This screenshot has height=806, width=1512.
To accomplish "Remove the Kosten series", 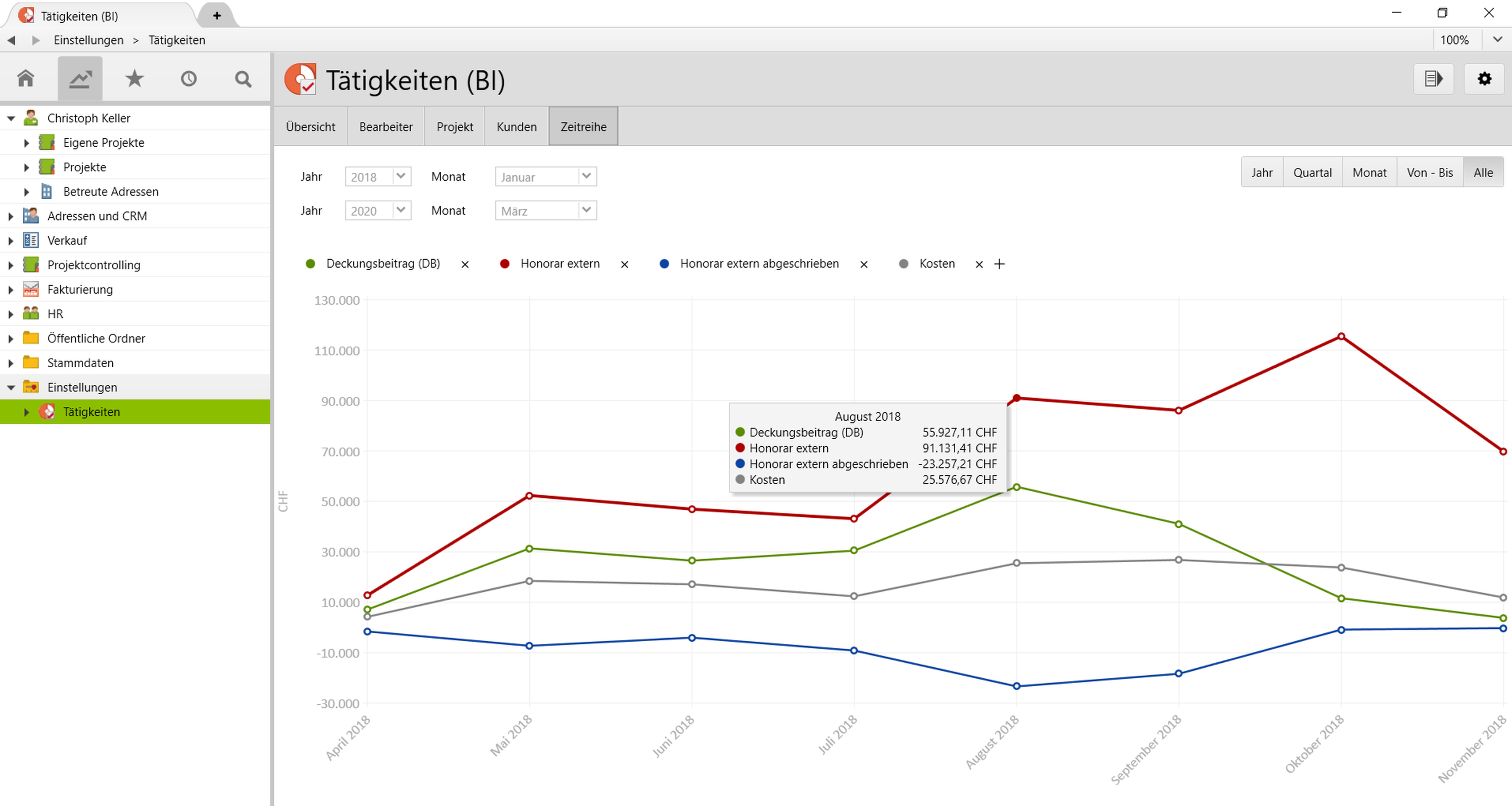I will (x=978, y=265).
